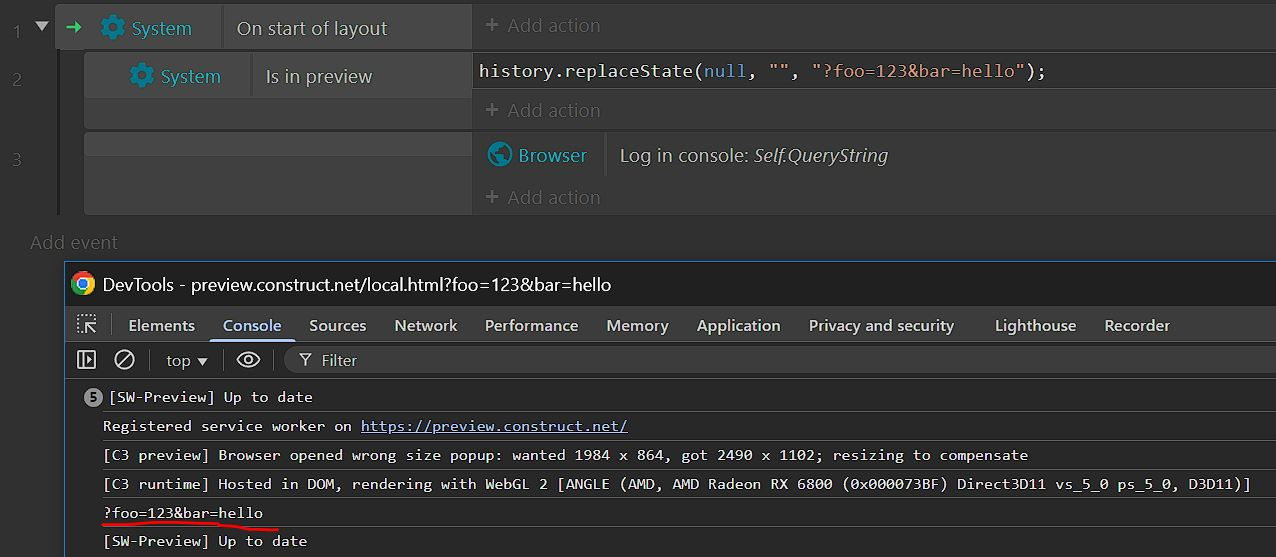Viewport: 1276px width, 557px height.
Task: Clear the console with the clear icon
Action: coord(124,360)
